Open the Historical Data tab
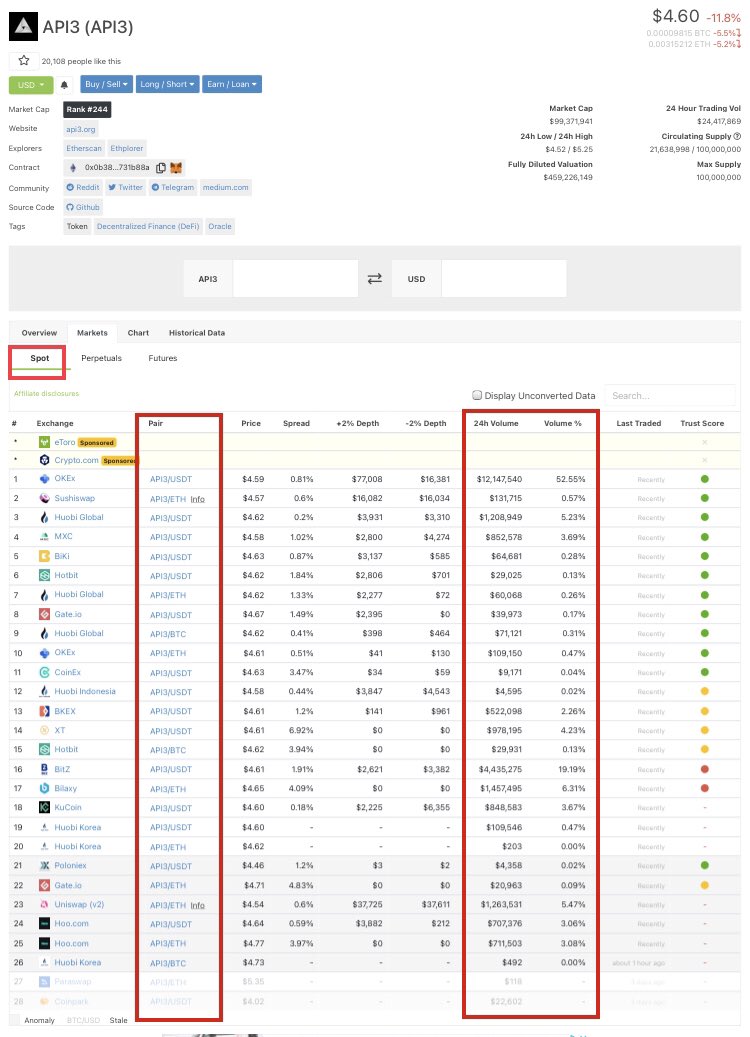Image resolution: width=750 pixels, height=1037 pixels. [196, 333]
